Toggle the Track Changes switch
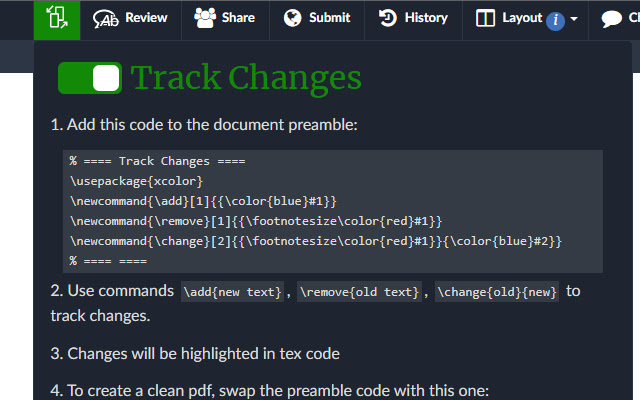Viewport: 640px width, 400px height. (90, 78)
